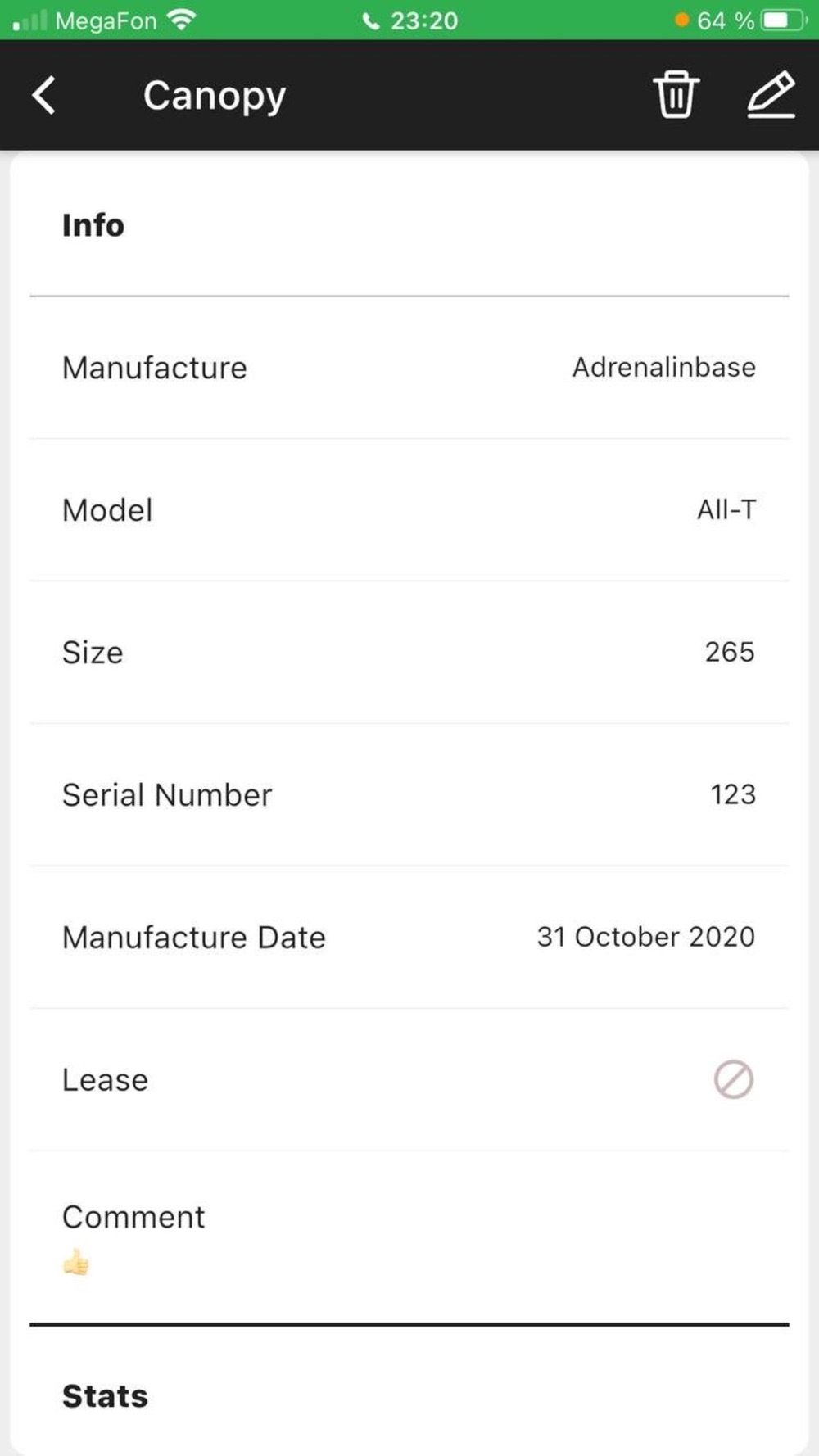Image resolution: width=819 pixels, height=1456 pixels.
Task: Delete canopy using trash icon
Action: coord(676,95)
